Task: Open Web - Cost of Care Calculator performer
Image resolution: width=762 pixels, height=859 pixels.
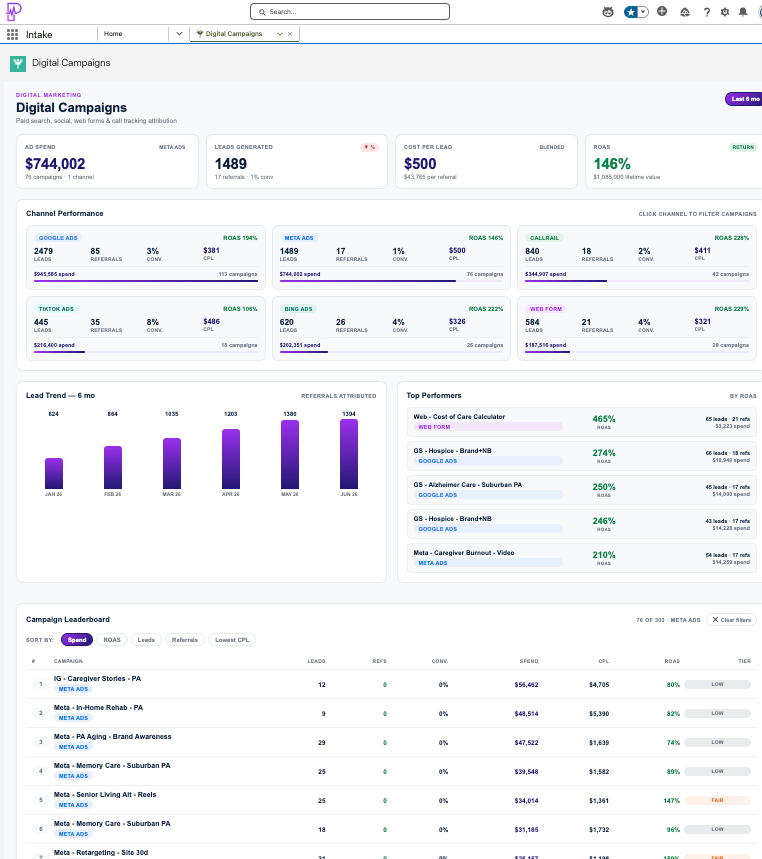Action: click(x=582, y=422)
